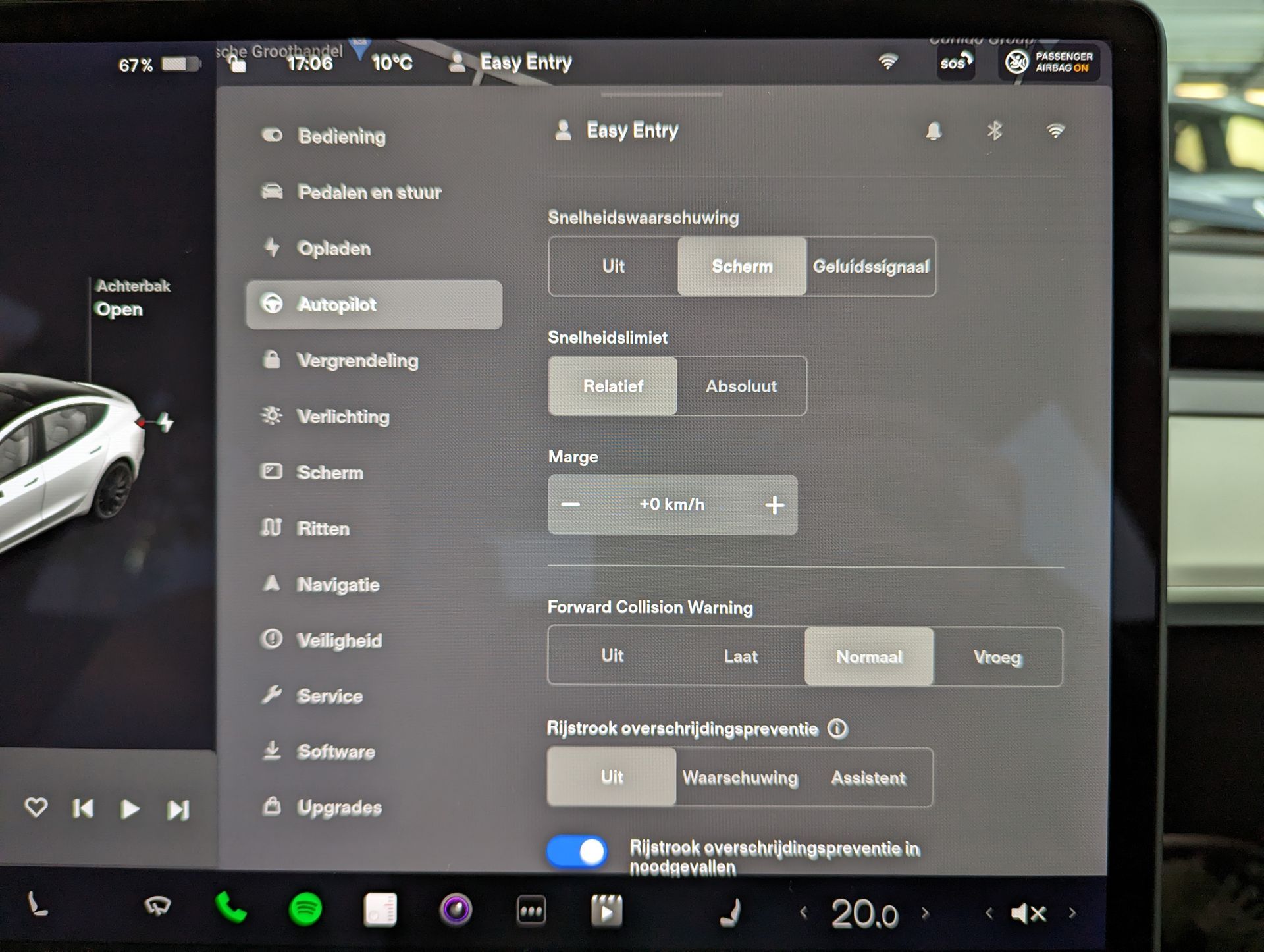Increase Marge with plus button
1264x952 pixels.
[x=775, y=505]
